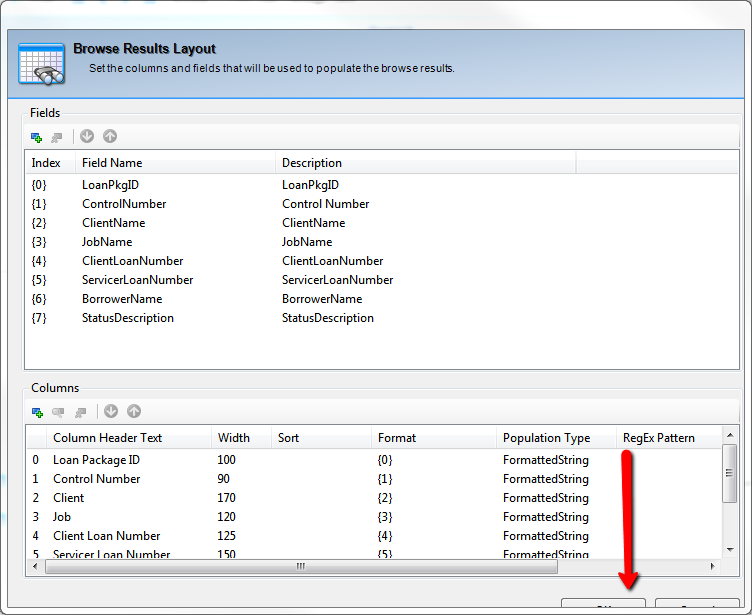Image resolution: width=752 pixels, height=615 pixels.
Task: Move selected column down with Columns arrow
Action: point(111,412)
